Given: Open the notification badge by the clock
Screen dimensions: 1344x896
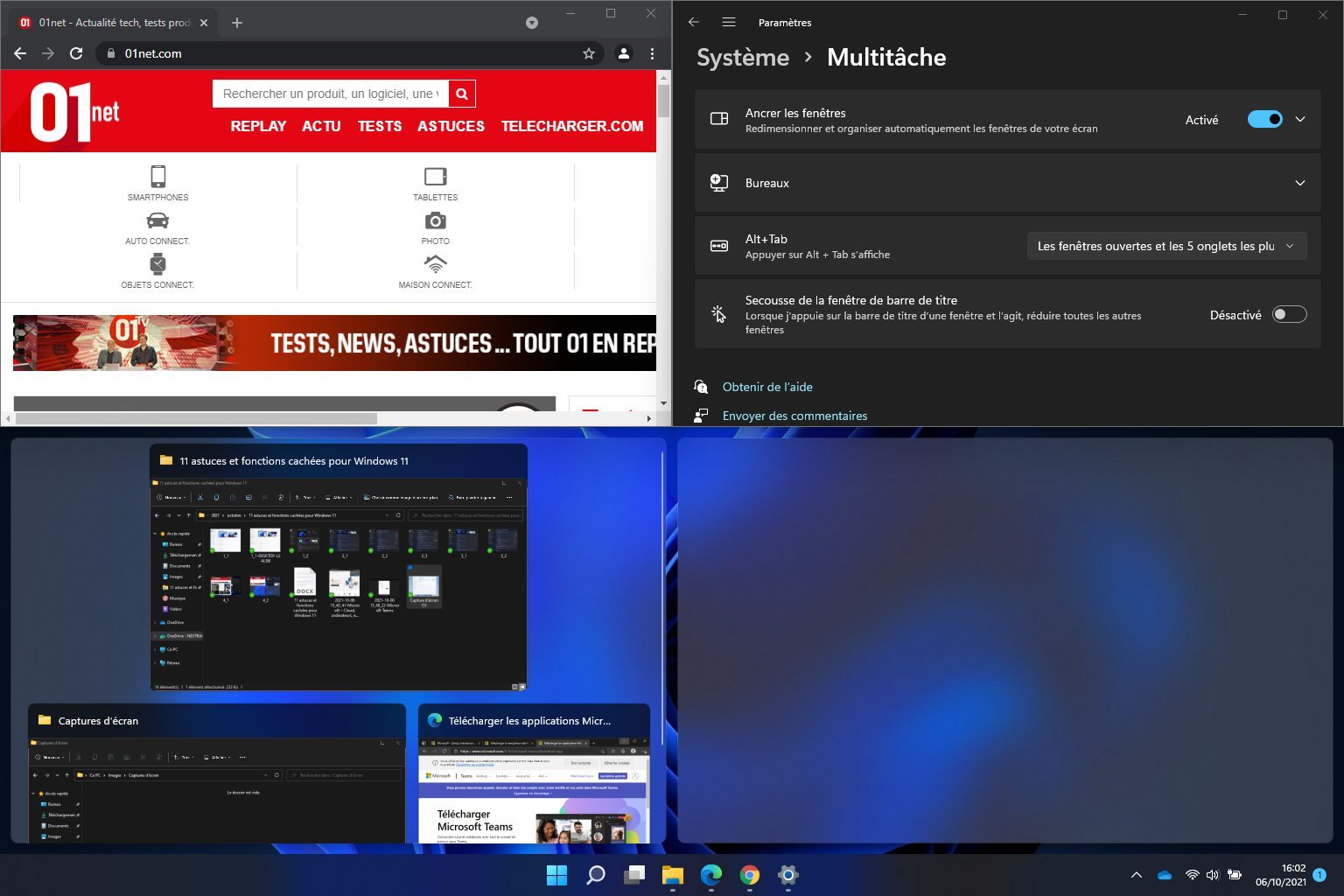Looking at the screenshot, I should (x=1320, y=875).
